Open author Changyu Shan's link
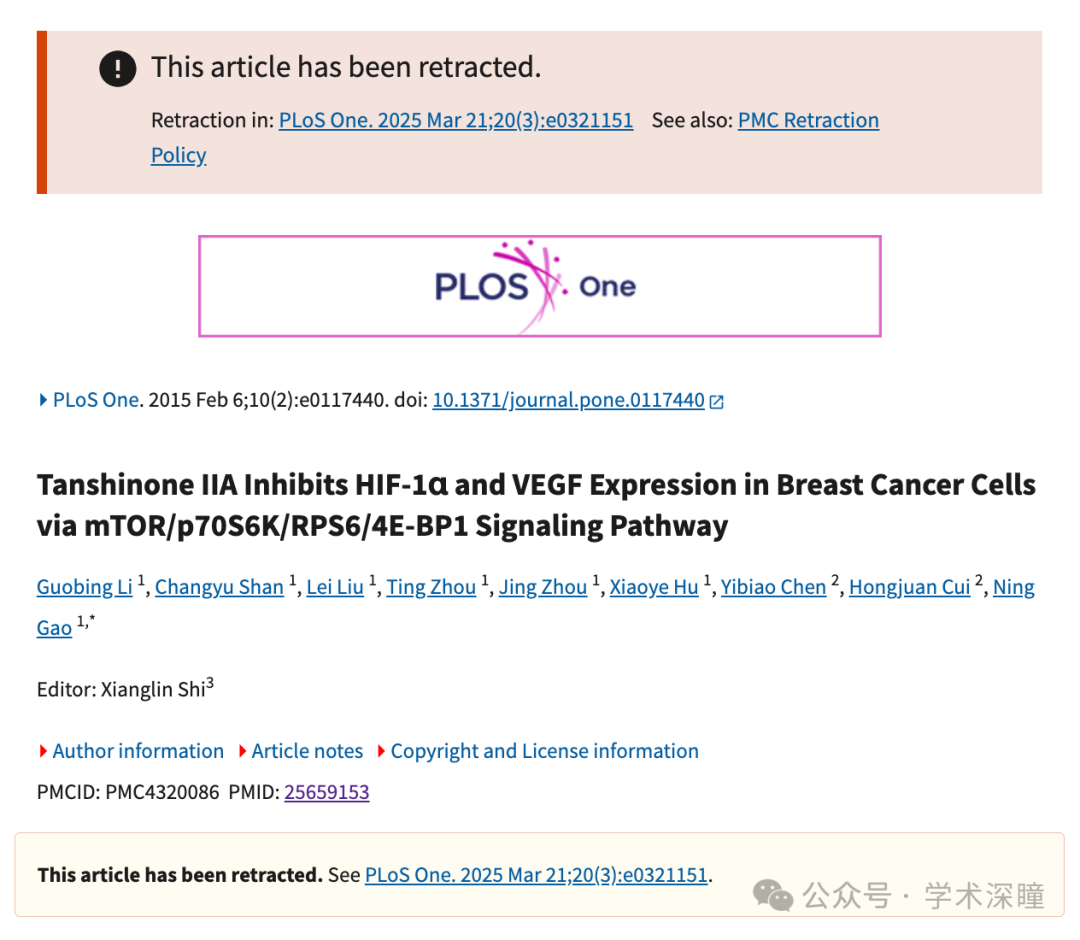The width and height of the screenshot is (1080, 940). point(219,587)
